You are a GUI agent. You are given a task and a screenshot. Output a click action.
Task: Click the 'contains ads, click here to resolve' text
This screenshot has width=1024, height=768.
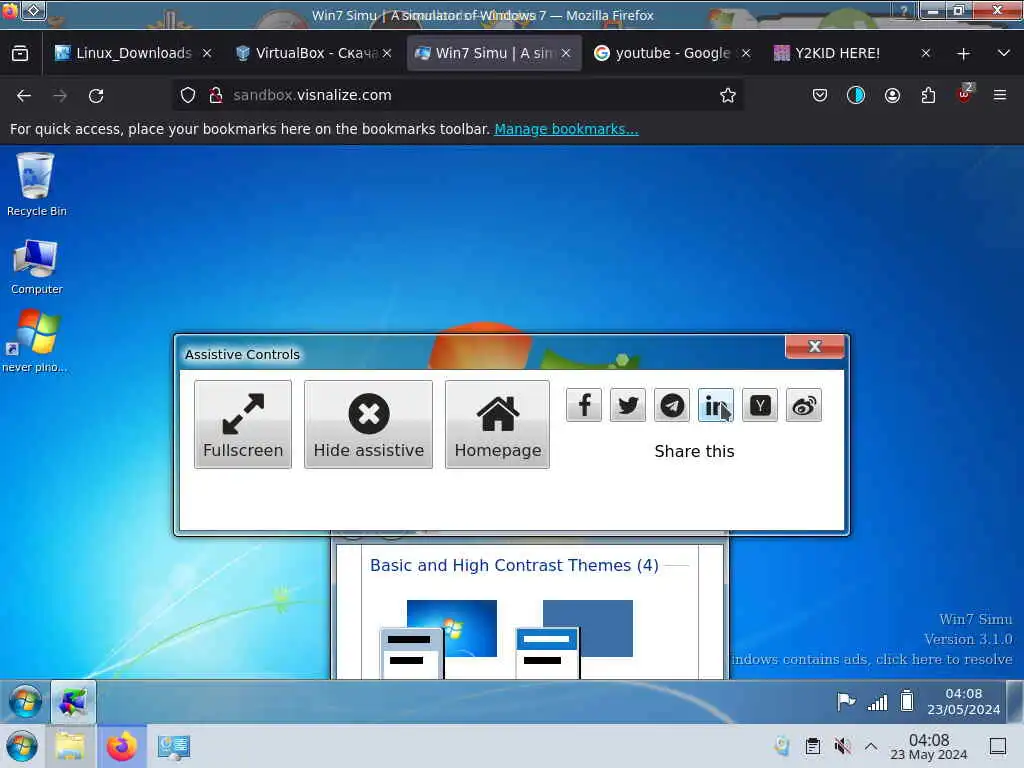pyautogui.click(x=872, y=660)
